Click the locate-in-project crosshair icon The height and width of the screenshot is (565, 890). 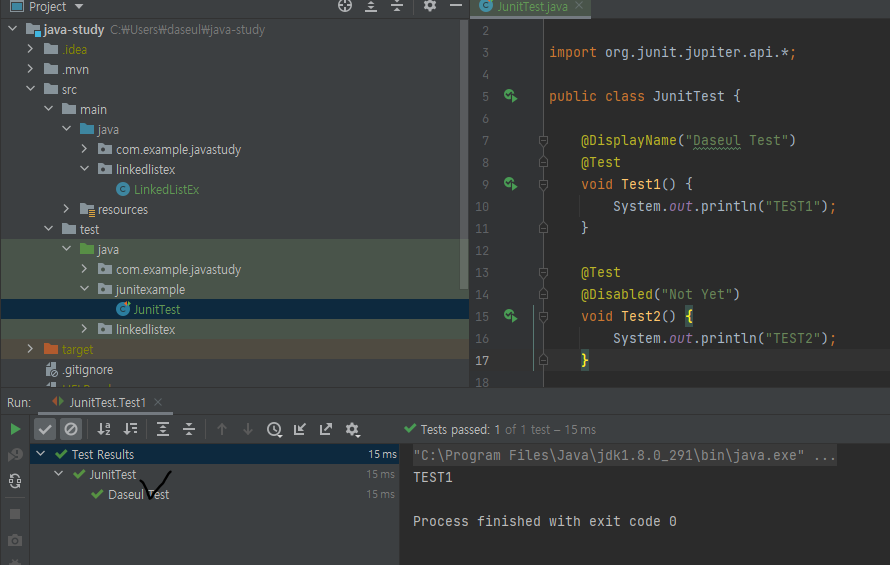click(345, 6)
